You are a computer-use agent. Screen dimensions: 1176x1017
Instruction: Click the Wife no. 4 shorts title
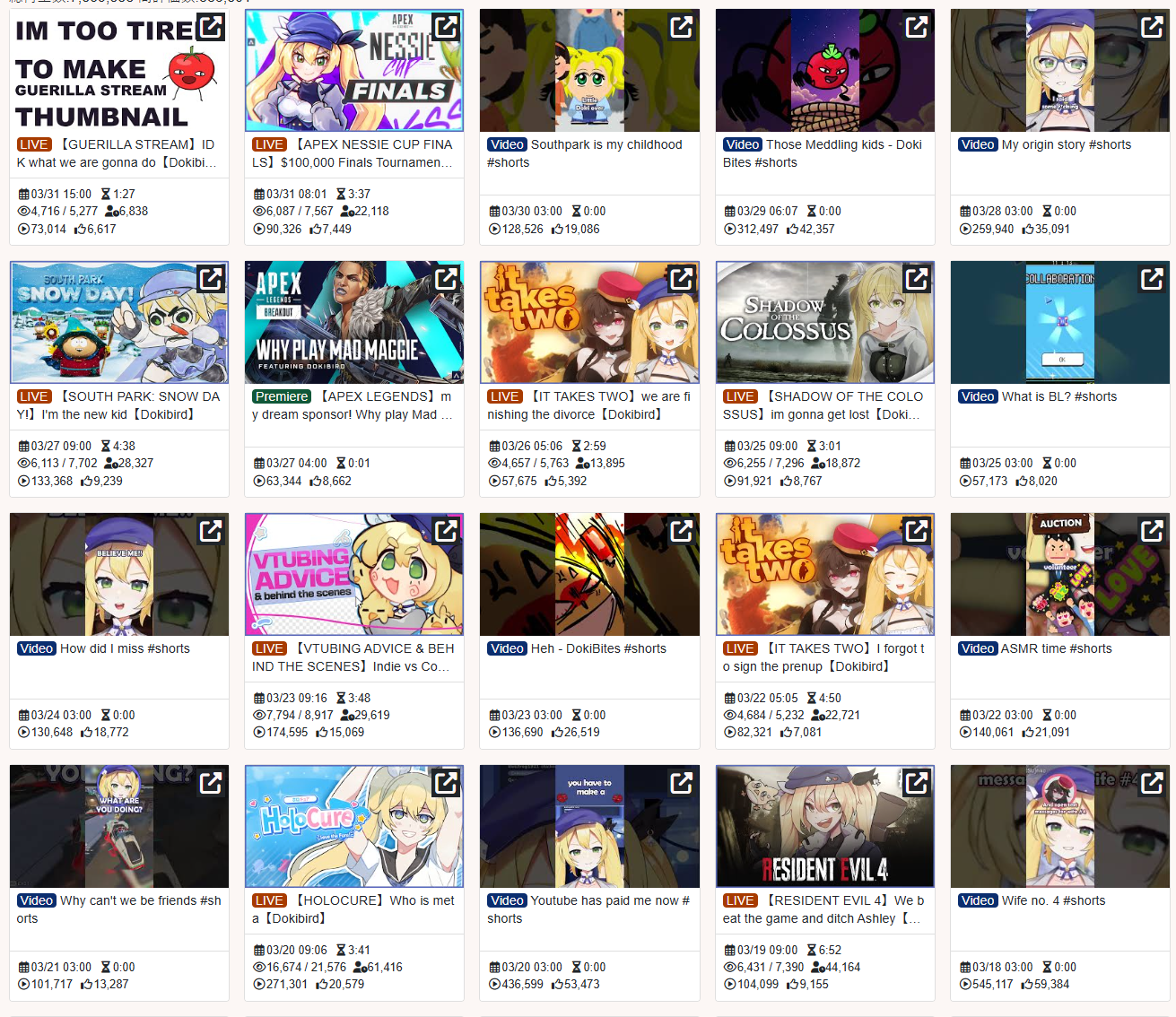pyautogui.click(x=1053, y=900)
